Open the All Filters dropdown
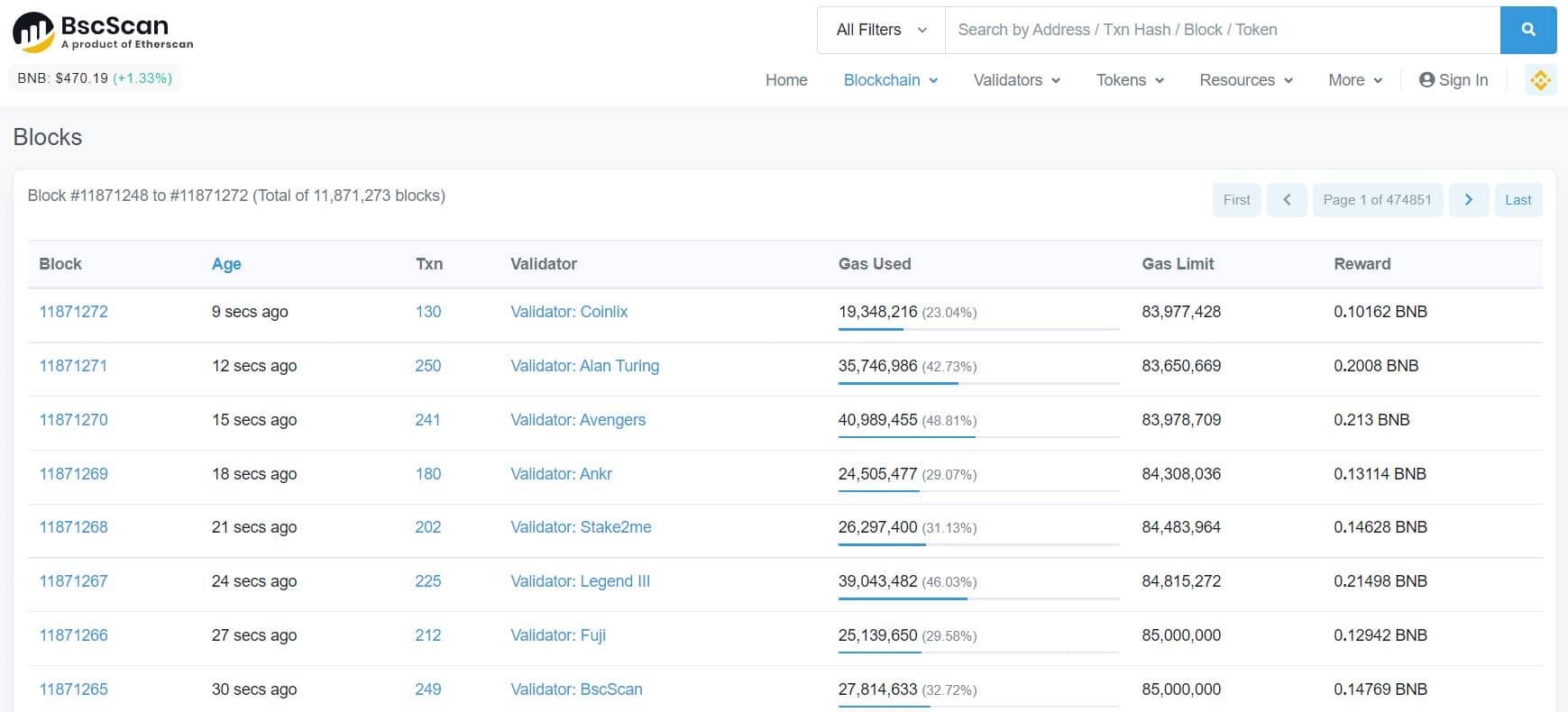 coord(881,30)
